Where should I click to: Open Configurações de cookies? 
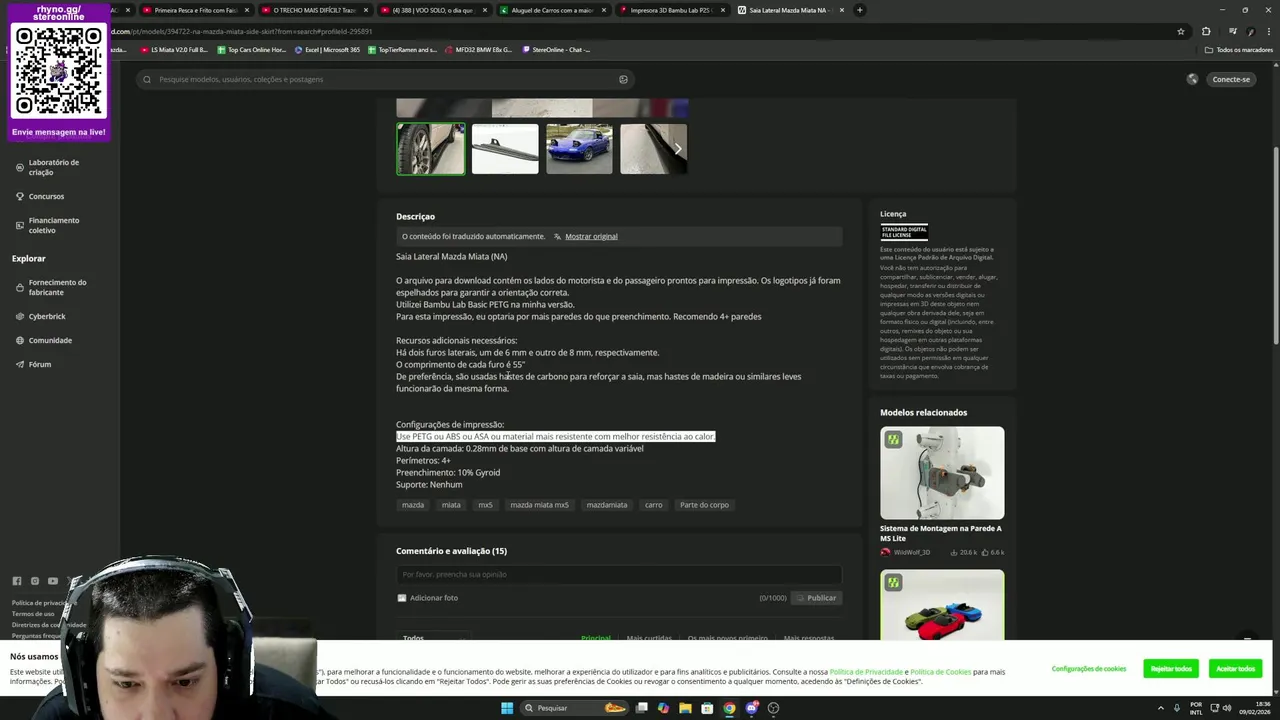coord(1089,668)
